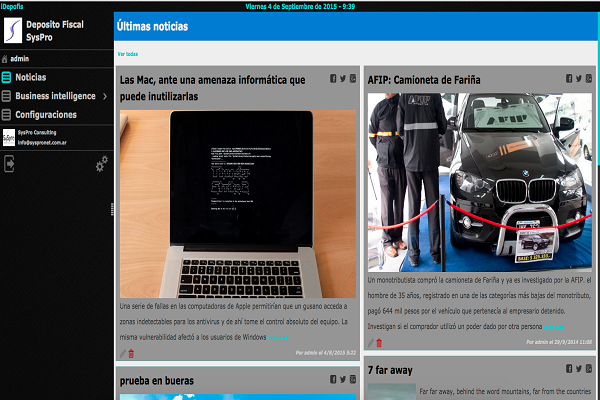
Task: Click the SysPro Consulting logo thumbnail
Action: (x=9, y=137)
